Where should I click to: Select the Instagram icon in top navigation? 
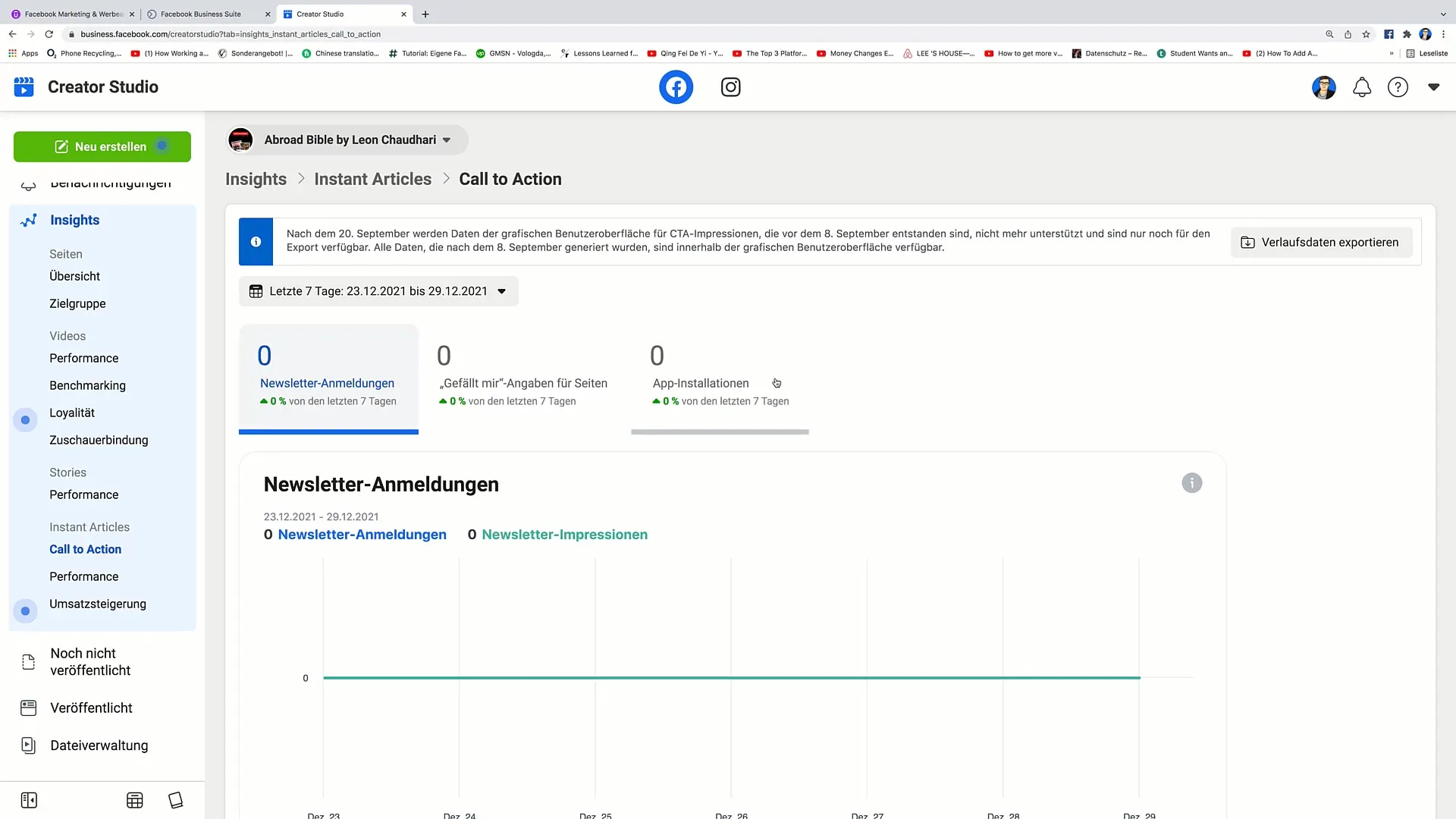tap(731, 87)
